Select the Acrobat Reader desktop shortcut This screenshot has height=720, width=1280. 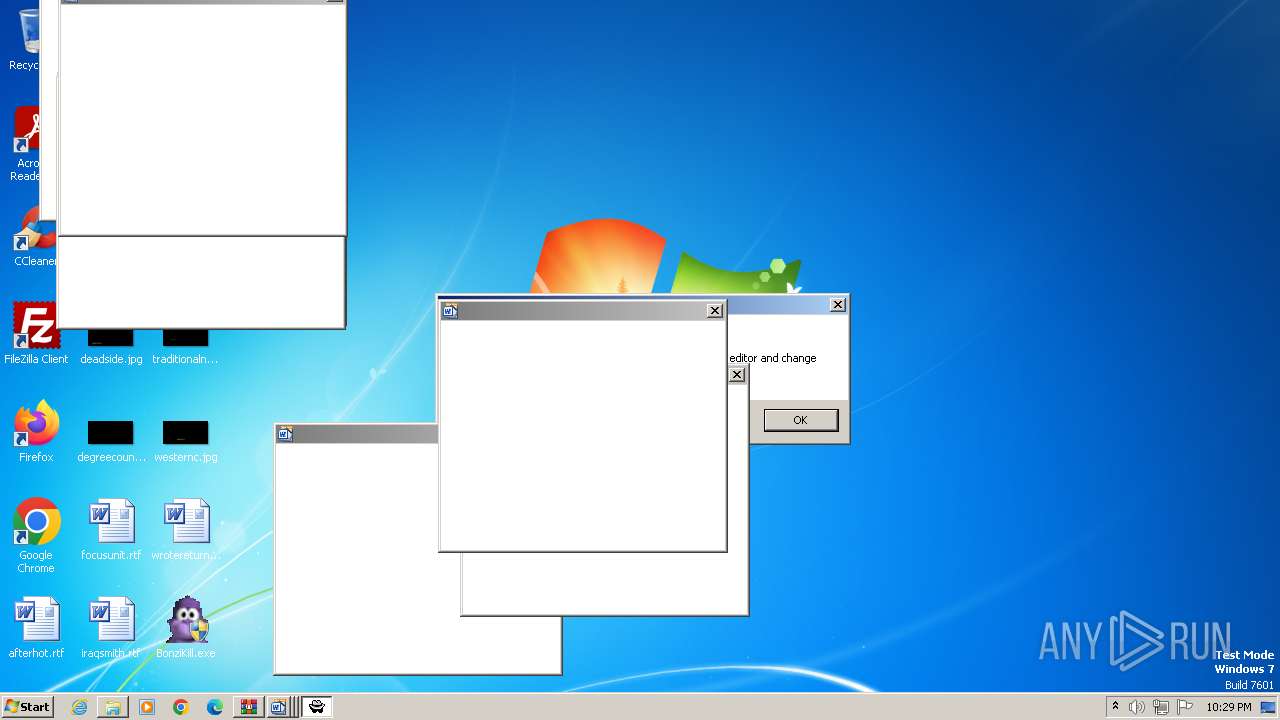(26, 145)
